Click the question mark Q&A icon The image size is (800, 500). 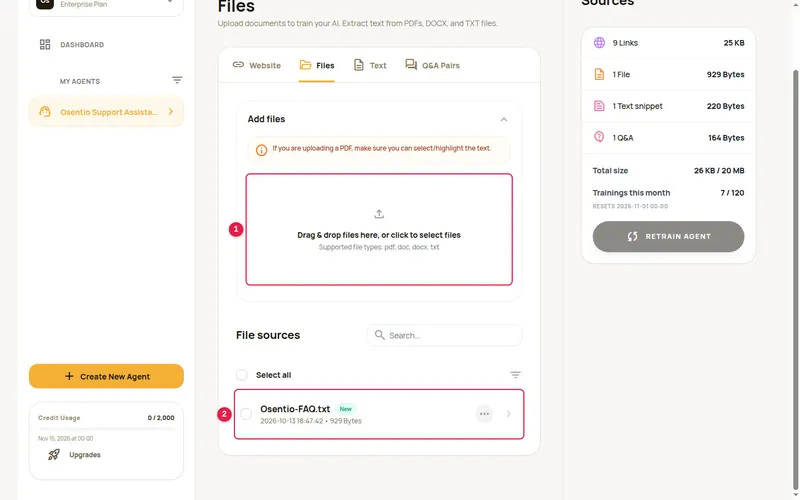599,137
